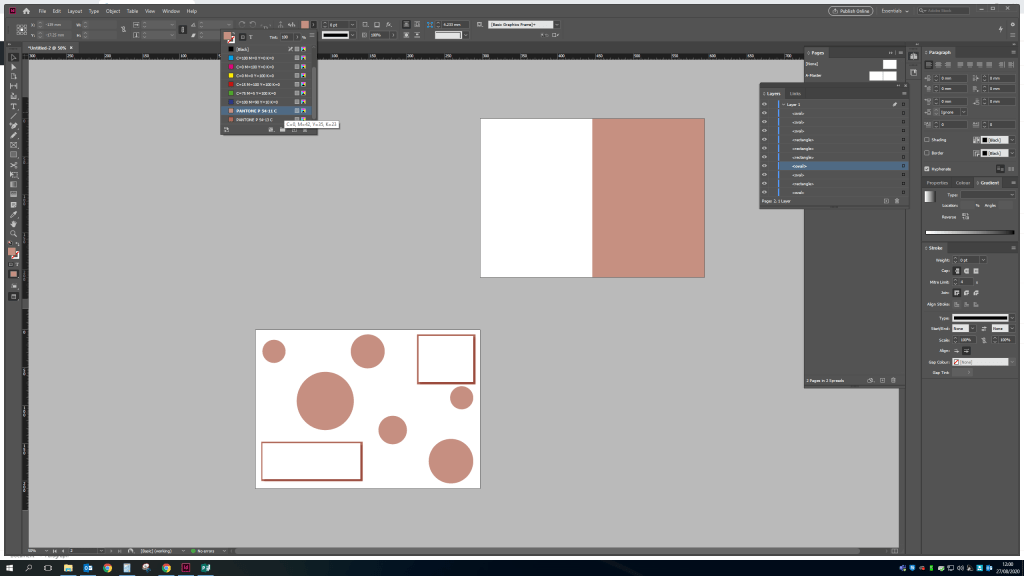
Task: Open the Essentials workspace dropdown
Action: pyautogui.click(x=896, y=11)
